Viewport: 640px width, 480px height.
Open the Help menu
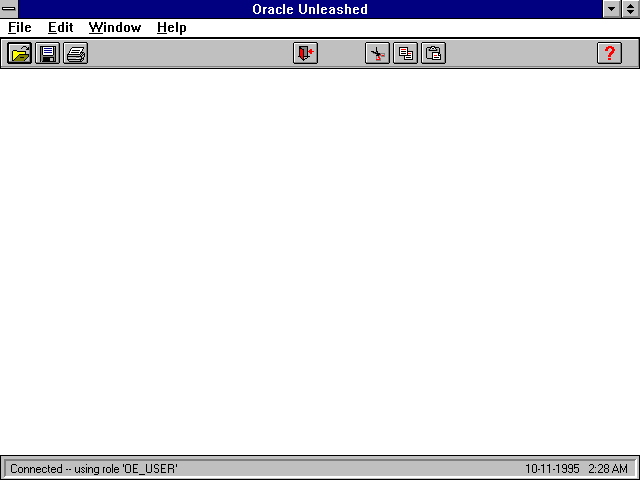[171, 28]
